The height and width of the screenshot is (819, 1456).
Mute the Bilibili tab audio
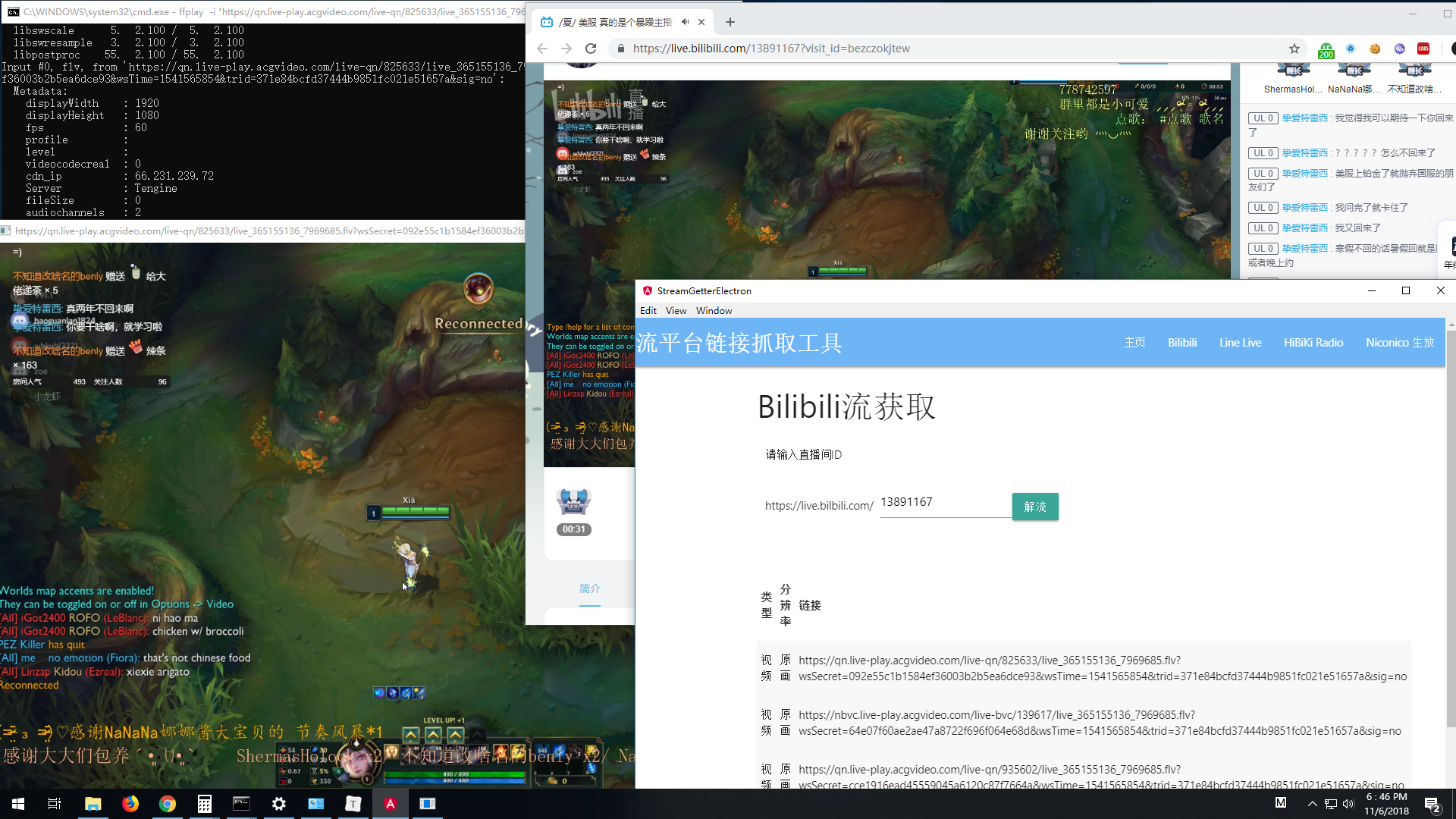click(x=685, y=22)
